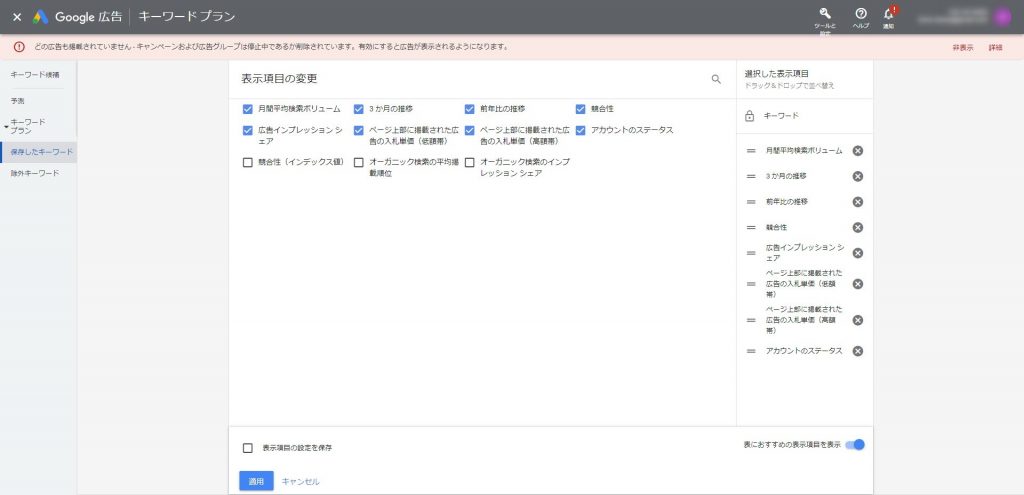This screenshot has width=1024, height=495.
Task: Click 詳細 link in warning banner
Action: [x=995, y=47]
